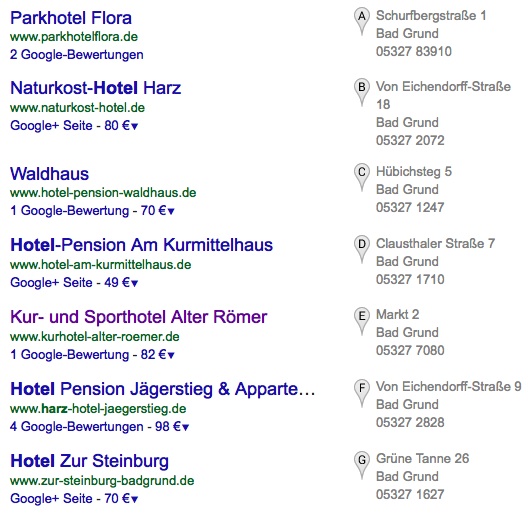Select map pin B at Von Eichendorff-Straße 18
This screenshot has width=528, height=520.
[362, 91]
